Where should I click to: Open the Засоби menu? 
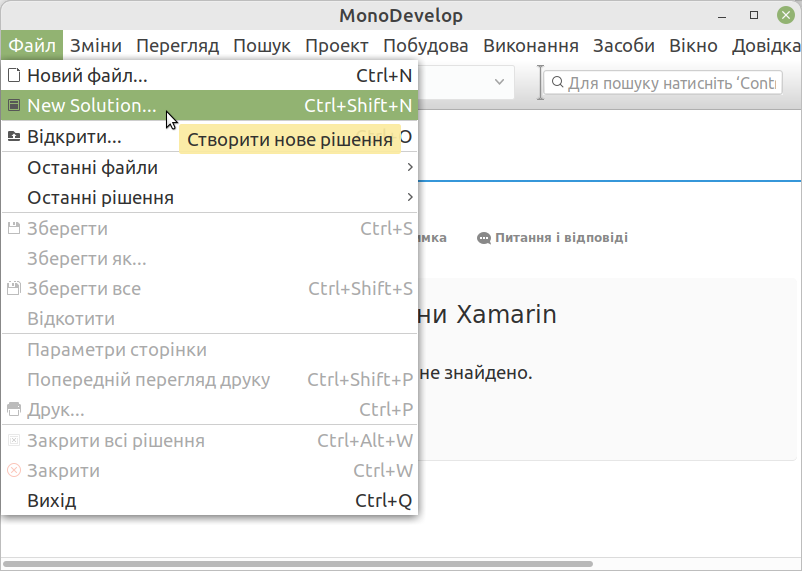coord(623,46)
